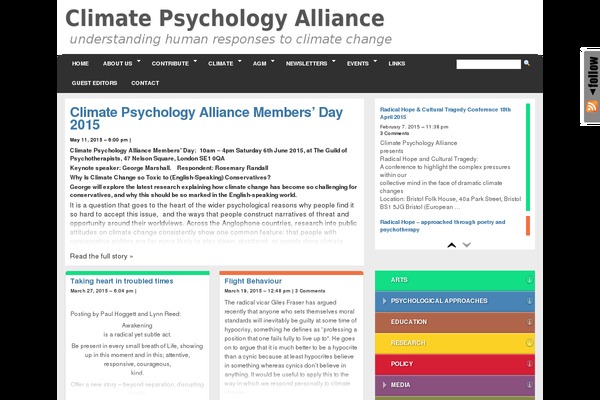Open Taking heart in troubled times post
600x400 pixels.
[x=122, y=281]
